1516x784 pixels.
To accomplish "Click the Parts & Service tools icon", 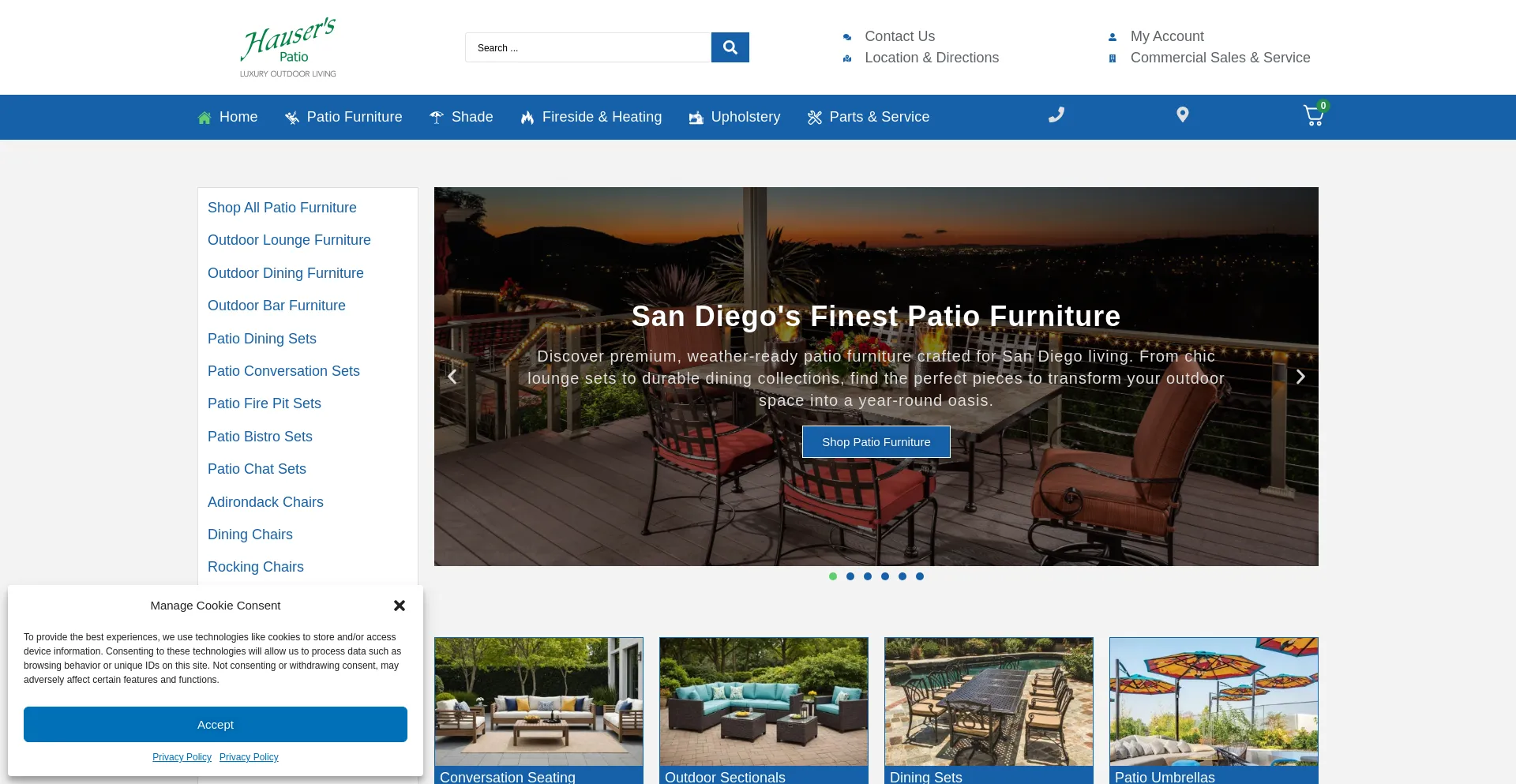I will click(815, 118).
